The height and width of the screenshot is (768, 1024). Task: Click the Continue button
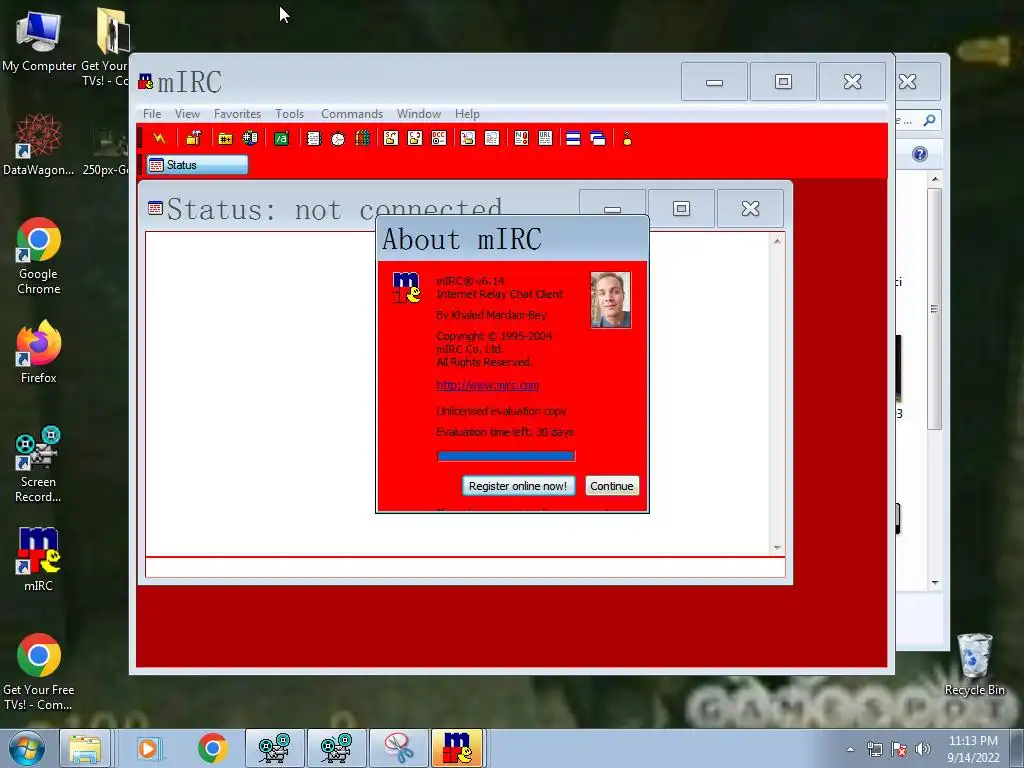pyautogui.click(x=612, y=486)
